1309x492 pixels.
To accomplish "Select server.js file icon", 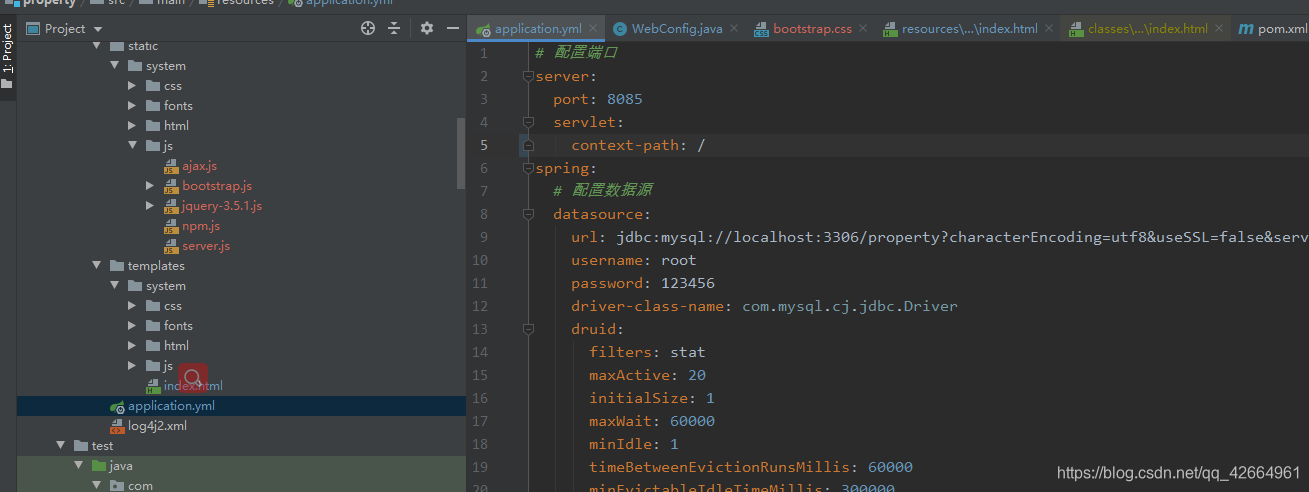I will (171, 246).
